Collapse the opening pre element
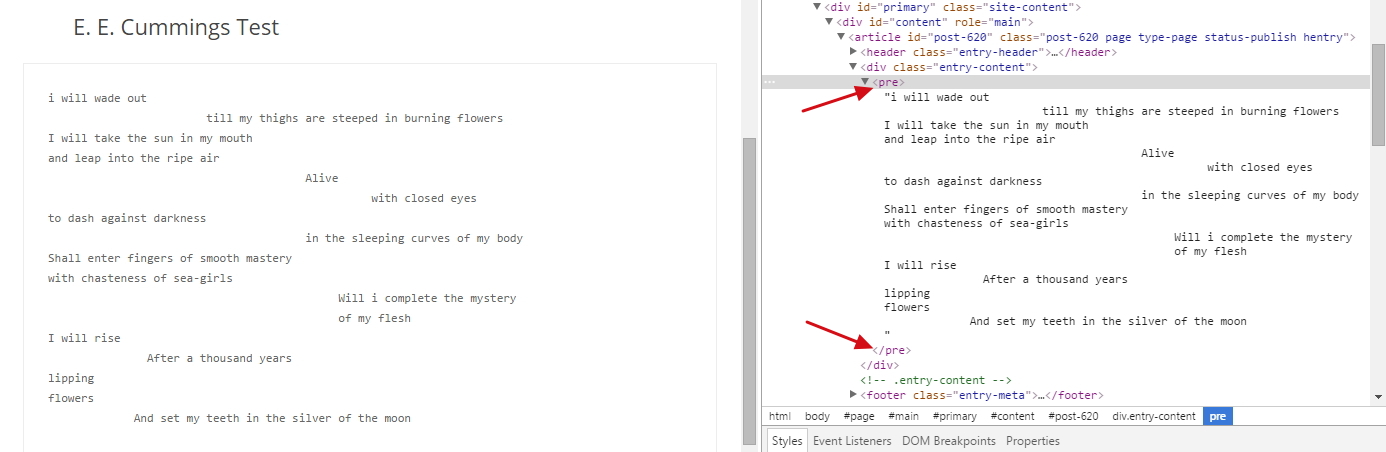 click(865, 82)
